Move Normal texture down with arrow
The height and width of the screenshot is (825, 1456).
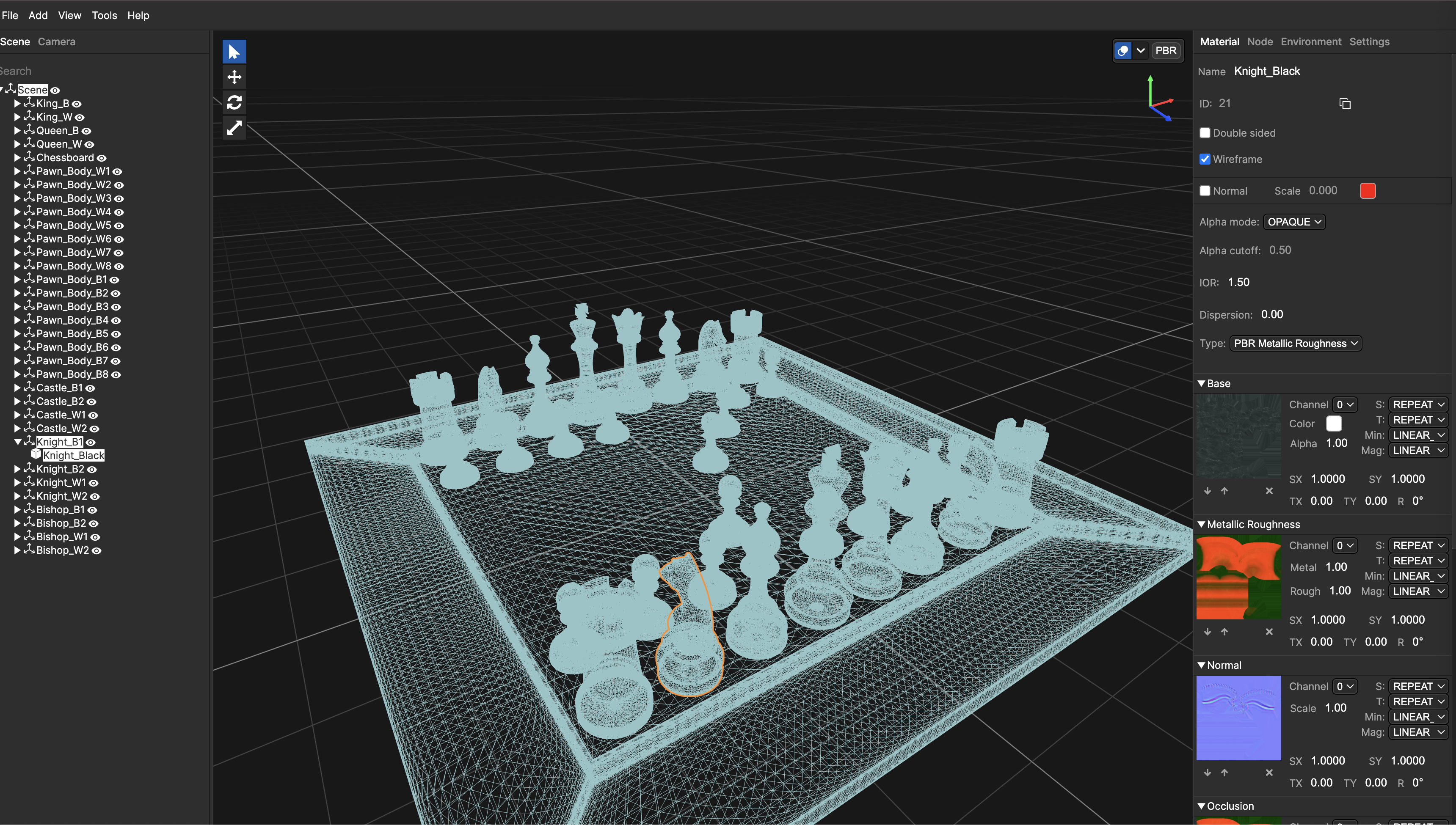(x=1207, y=773)
